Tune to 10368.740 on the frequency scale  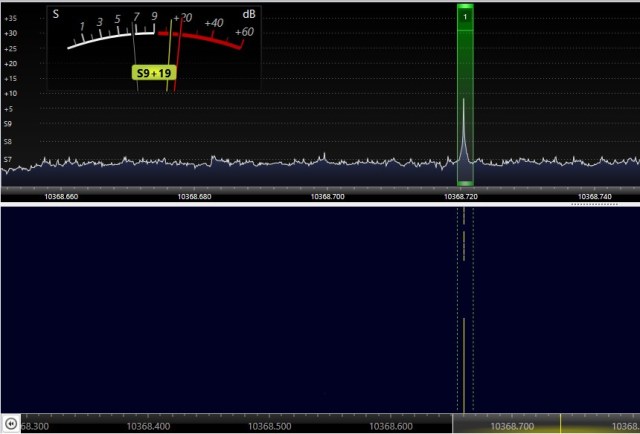[x=595, y=197]
